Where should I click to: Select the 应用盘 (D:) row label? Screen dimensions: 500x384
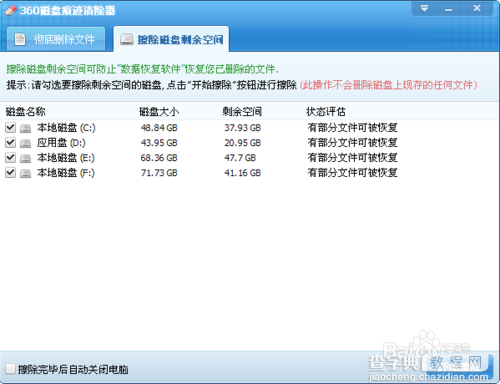61,143
